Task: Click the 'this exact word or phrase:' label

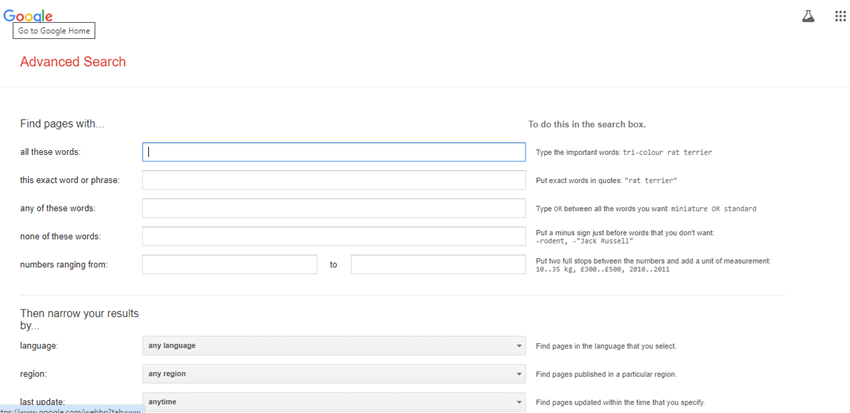Action: tap(69, 180)
